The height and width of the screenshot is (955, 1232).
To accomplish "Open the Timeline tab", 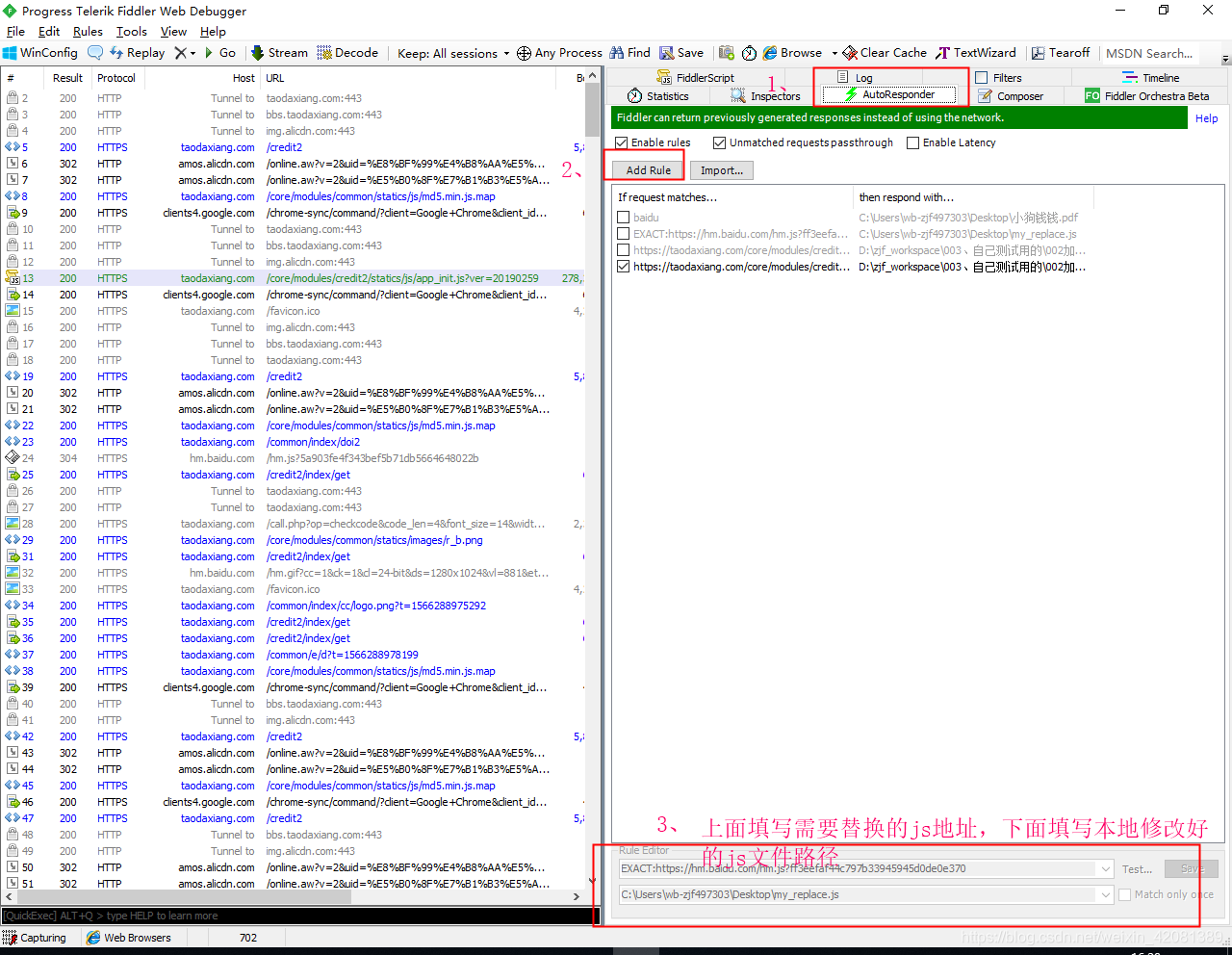I will [x=1150, y=78].
